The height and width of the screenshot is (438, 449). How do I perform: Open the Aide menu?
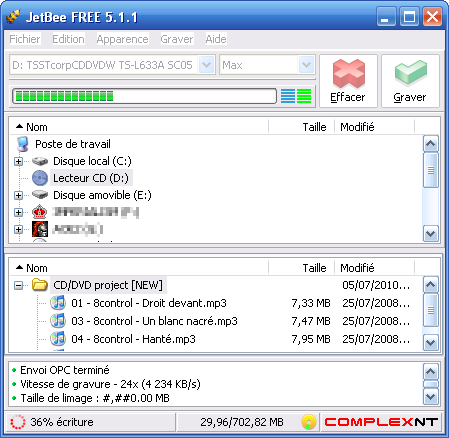[x=216, y=39]
